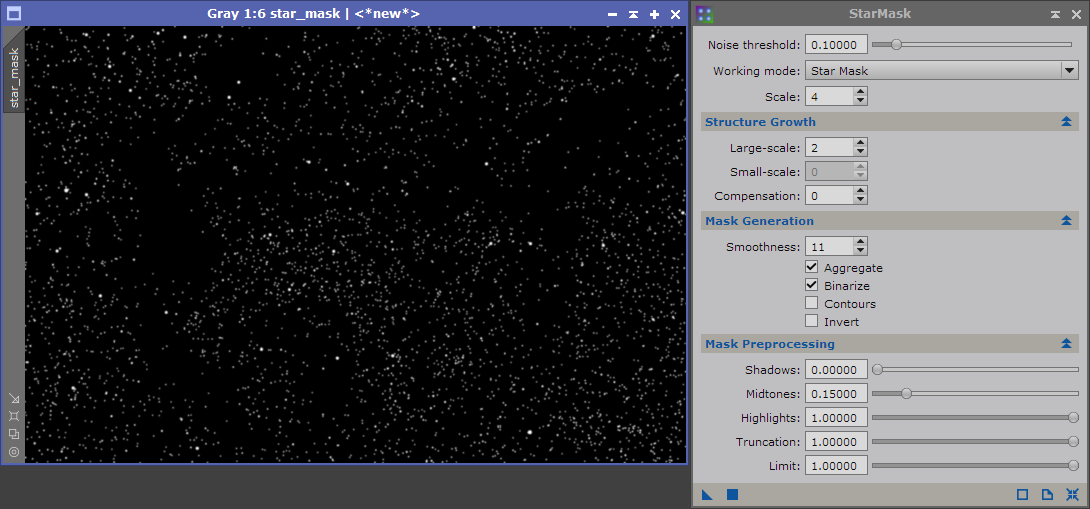Close the StarMask process panel
Viewport: 1090px width, 509px height.
point(1076,14)
